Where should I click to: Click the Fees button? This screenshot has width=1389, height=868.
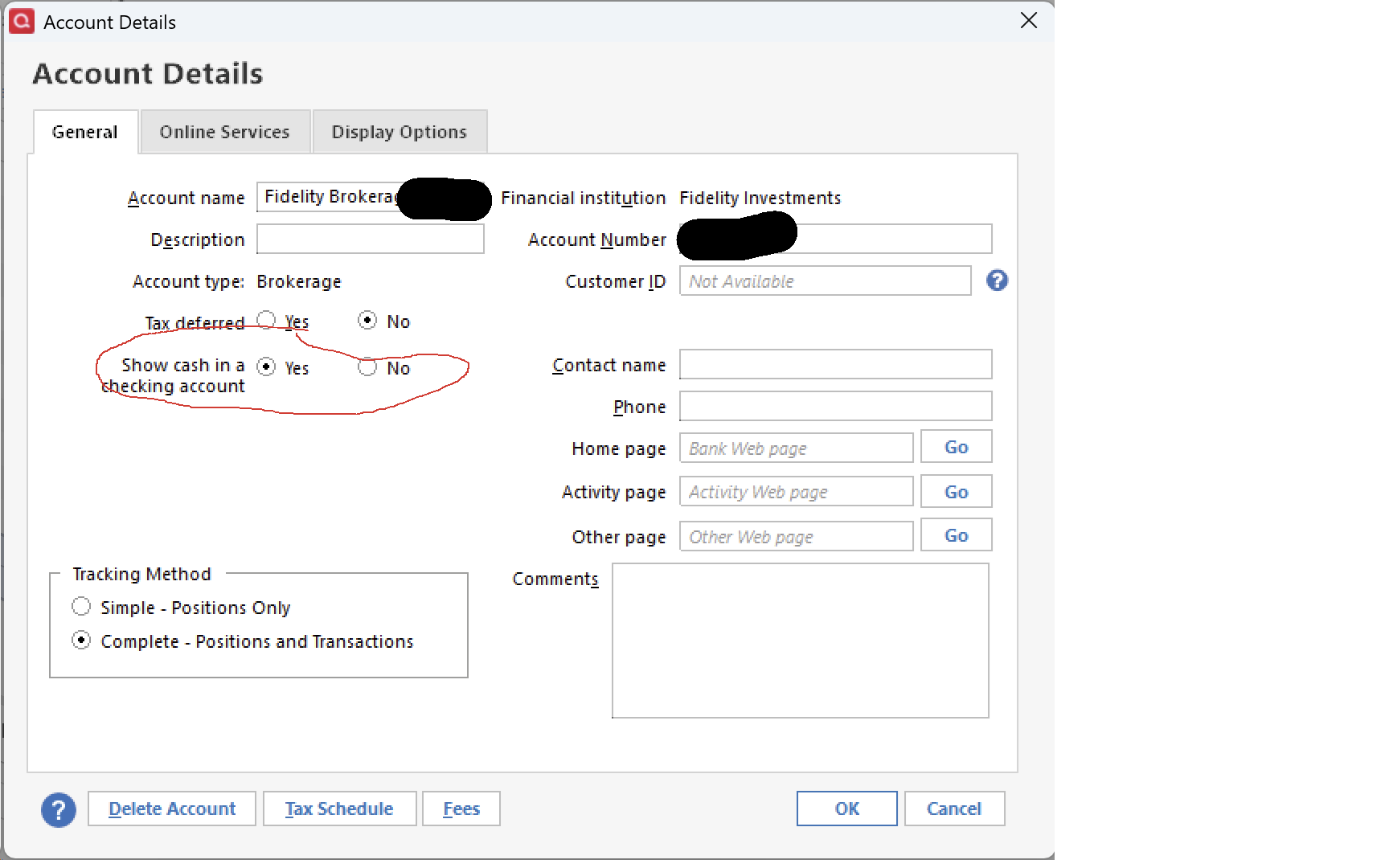(x=461, y=809)
